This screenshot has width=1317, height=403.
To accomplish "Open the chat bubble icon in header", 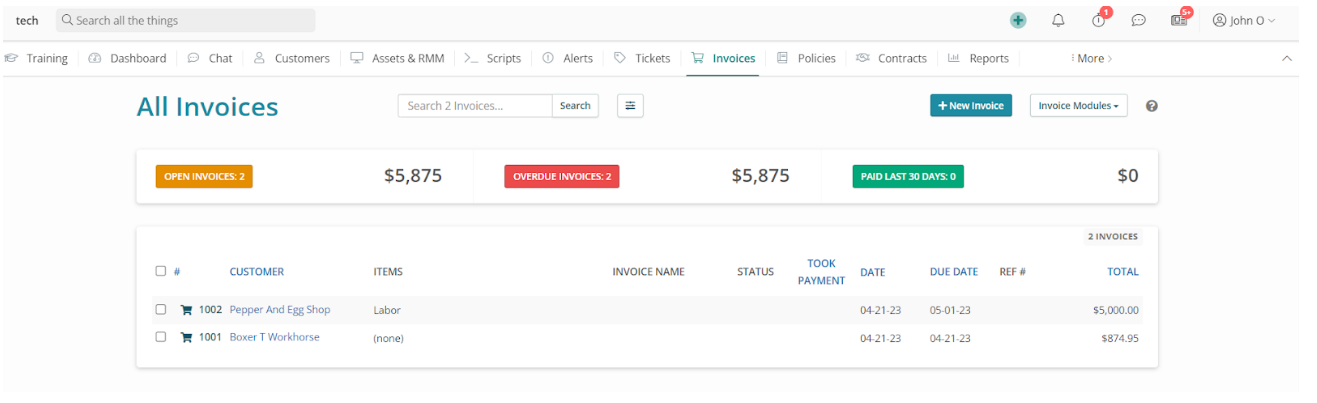I will [1138, 20].
